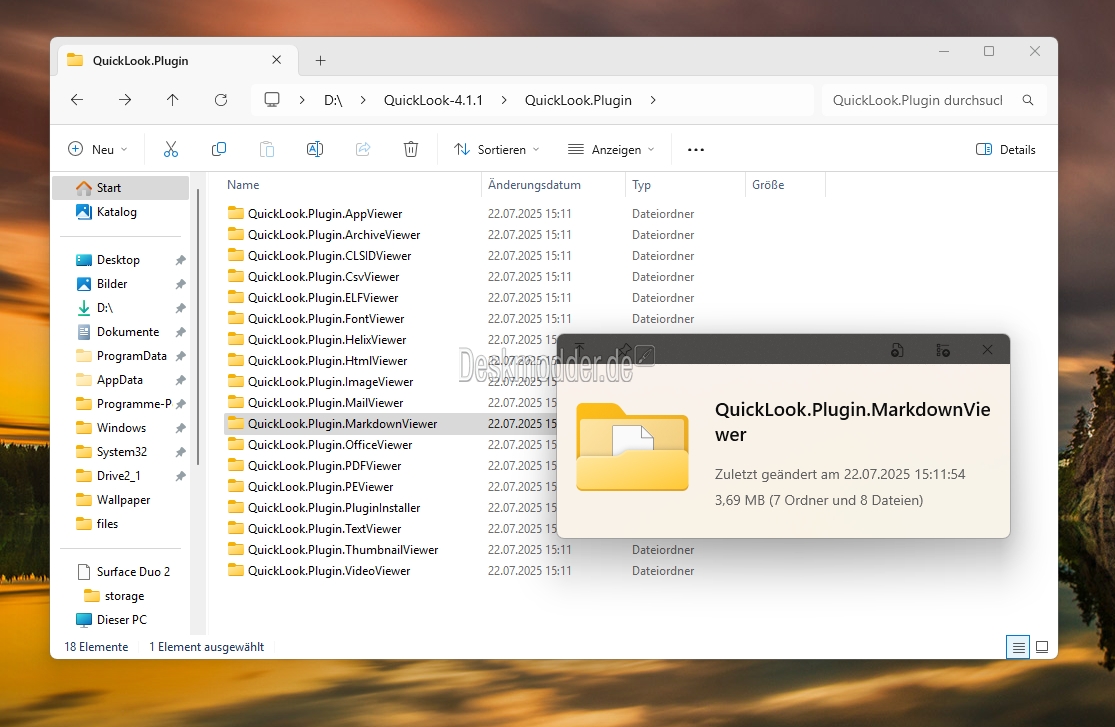Unpin Dokumente using its pin icon
This screenshot has width=1115, height=727.
pyautogui.click(x=181, y=332)
